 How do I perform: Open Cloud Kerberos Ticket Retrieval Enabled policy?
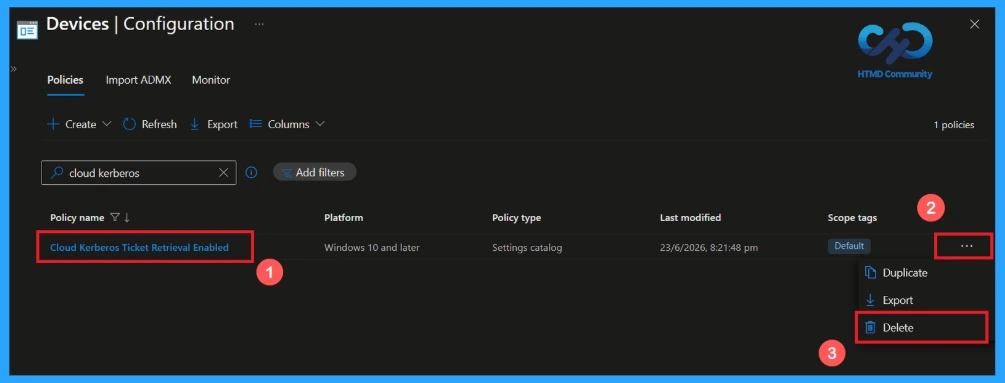tap(139, 247)
